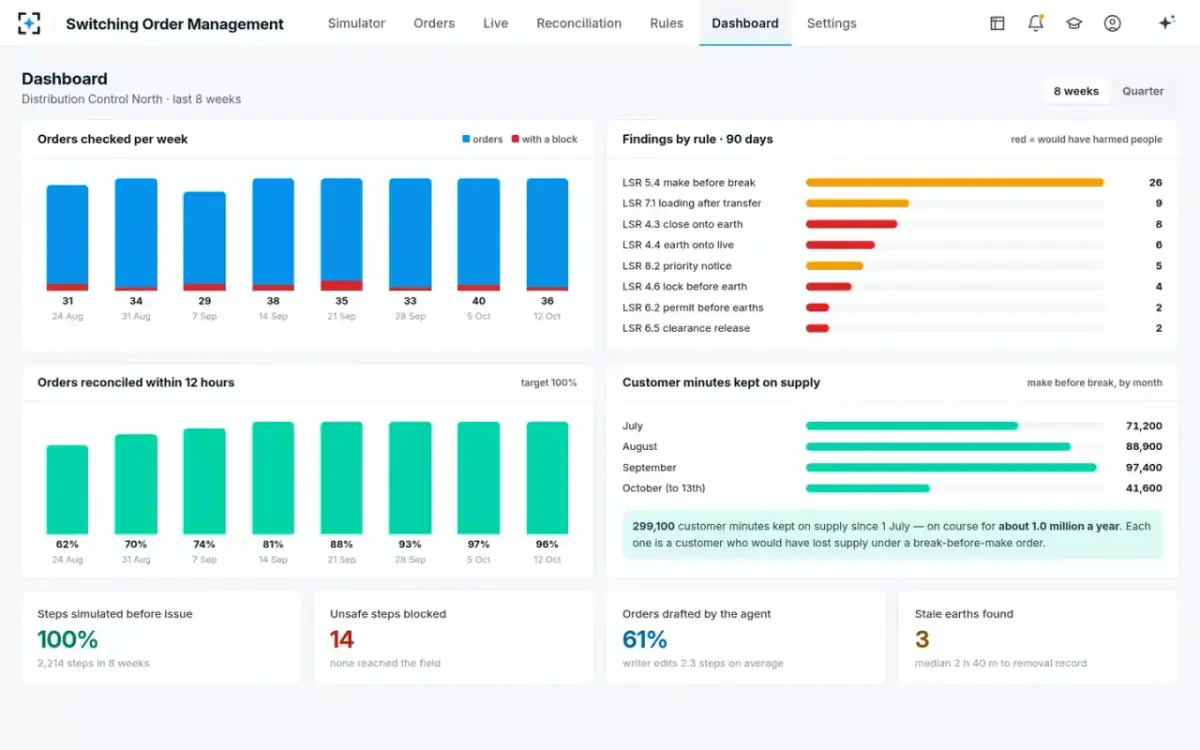The height and width of the screenshot is (750, 1200).
Task: Click the October (to 13th) label
Action: pos(664,488)
